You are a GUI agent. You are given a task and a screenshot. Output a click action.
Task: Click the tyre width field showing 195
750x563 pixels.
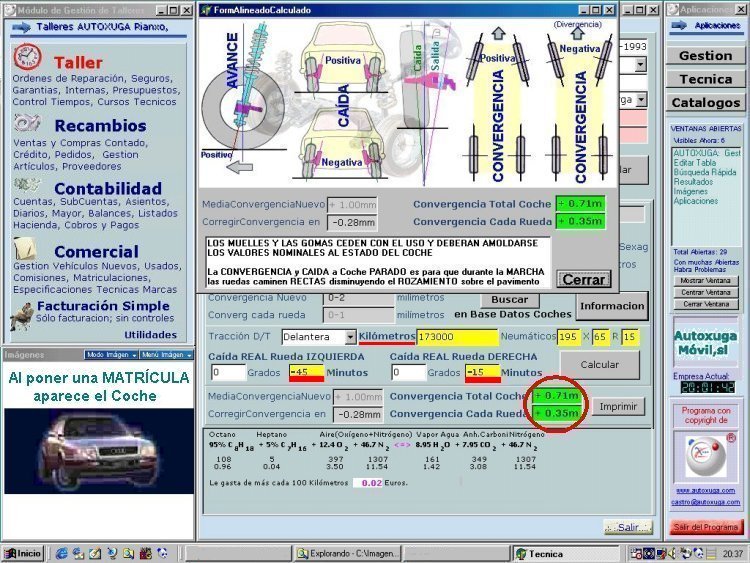tap(568, 337)
